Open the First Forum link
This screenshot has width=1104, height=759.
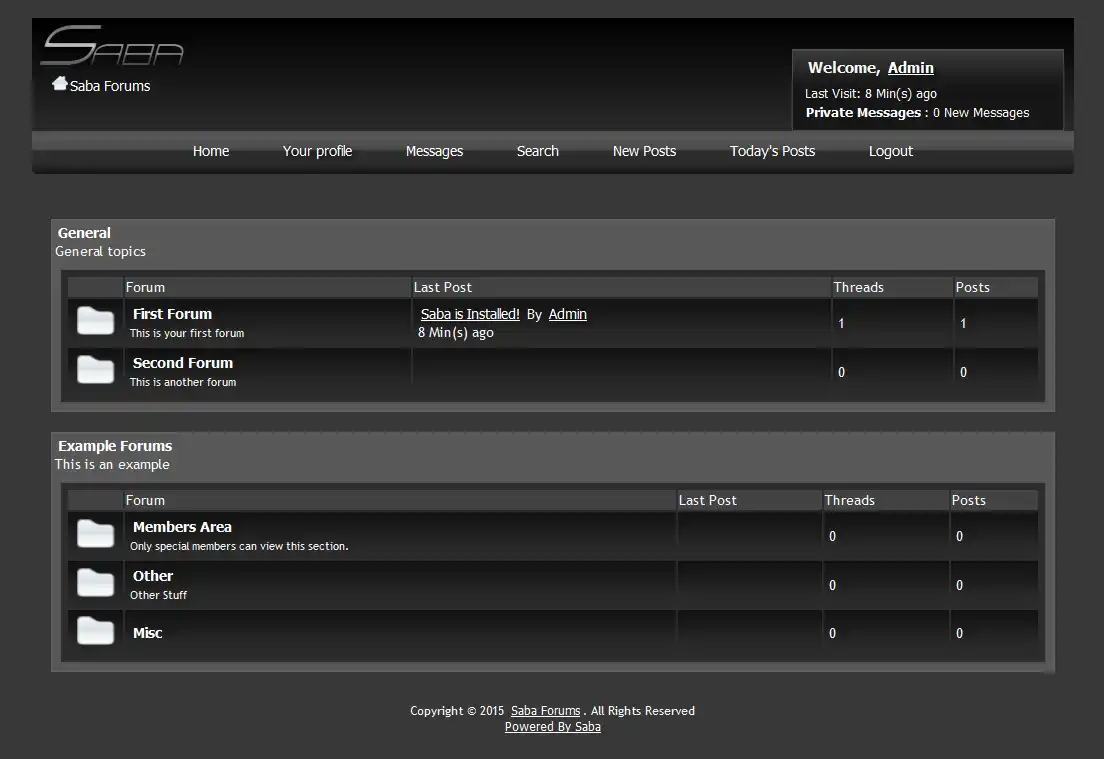[172, 314]
